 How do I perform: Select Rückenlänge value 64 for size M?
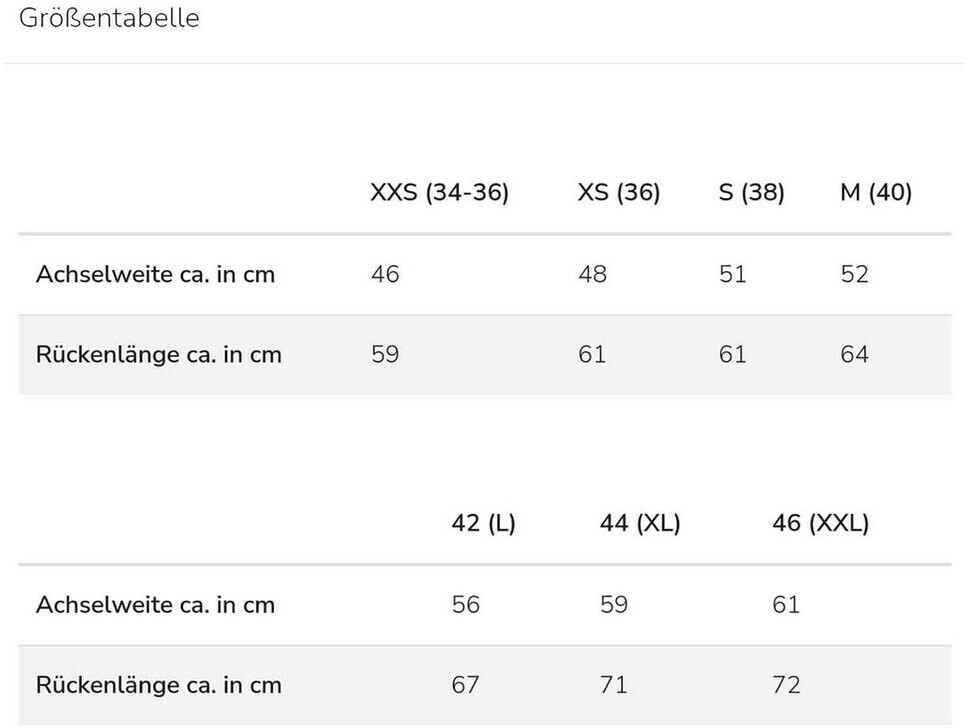854,355
